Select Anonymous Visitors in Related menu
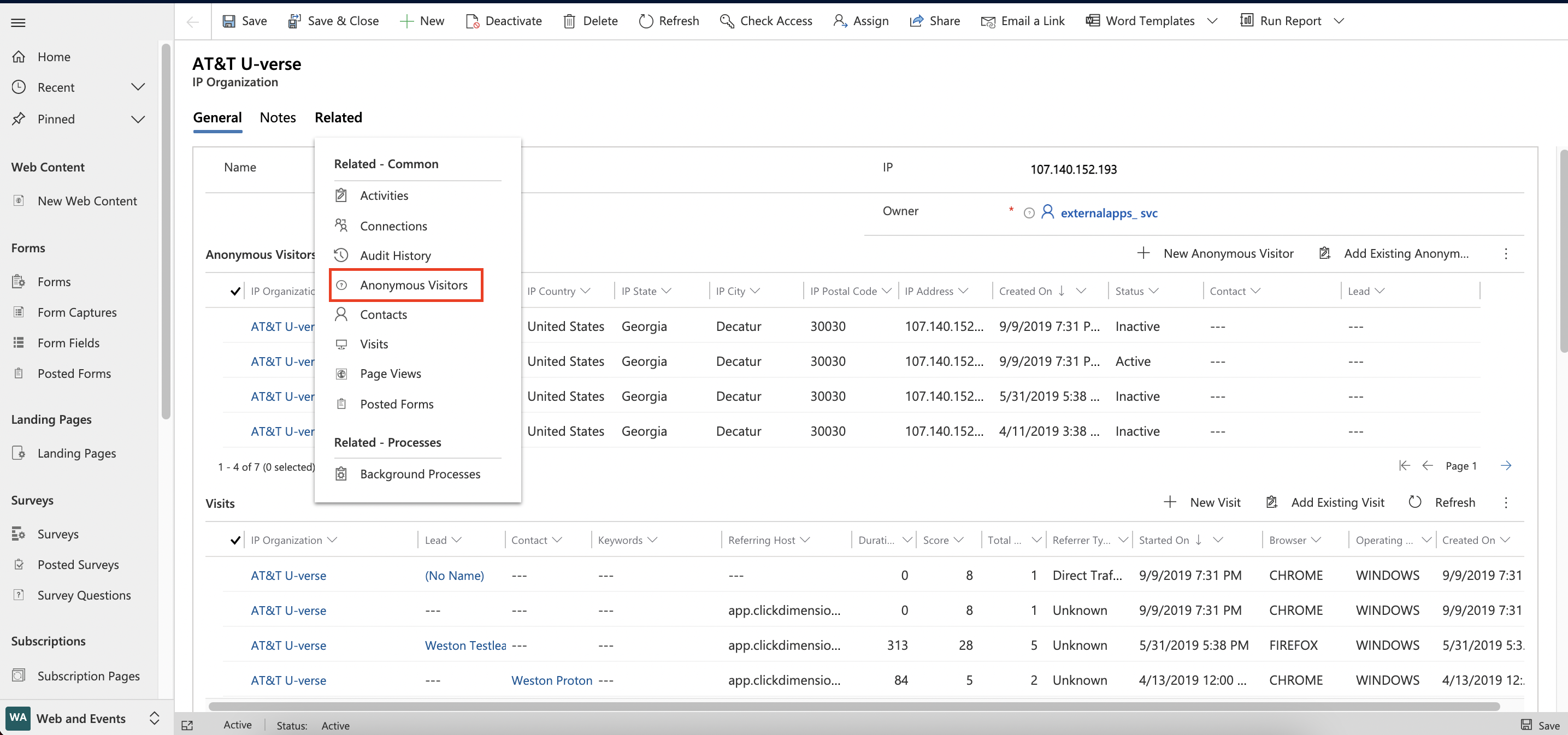The height and width of the screenshot is (735, 1568). pyautogui.click(x=406, y=284)
